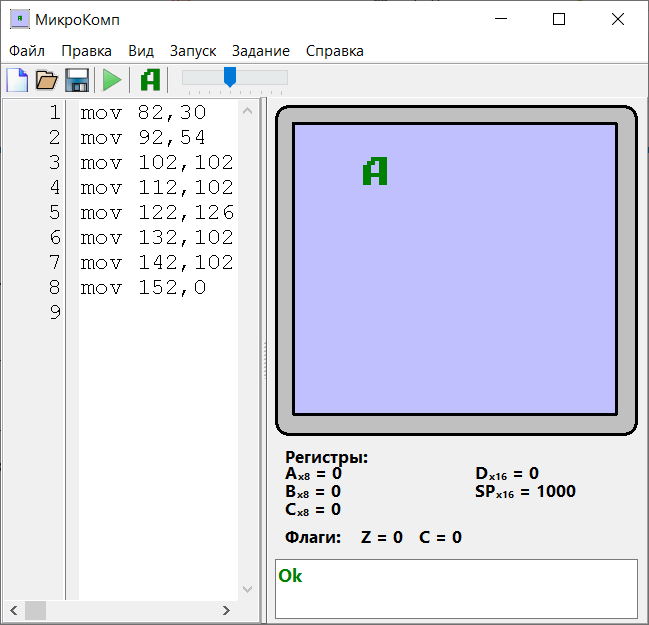
Task: Click right arrow of horizontal scrollbar
Action: (226, 610)
